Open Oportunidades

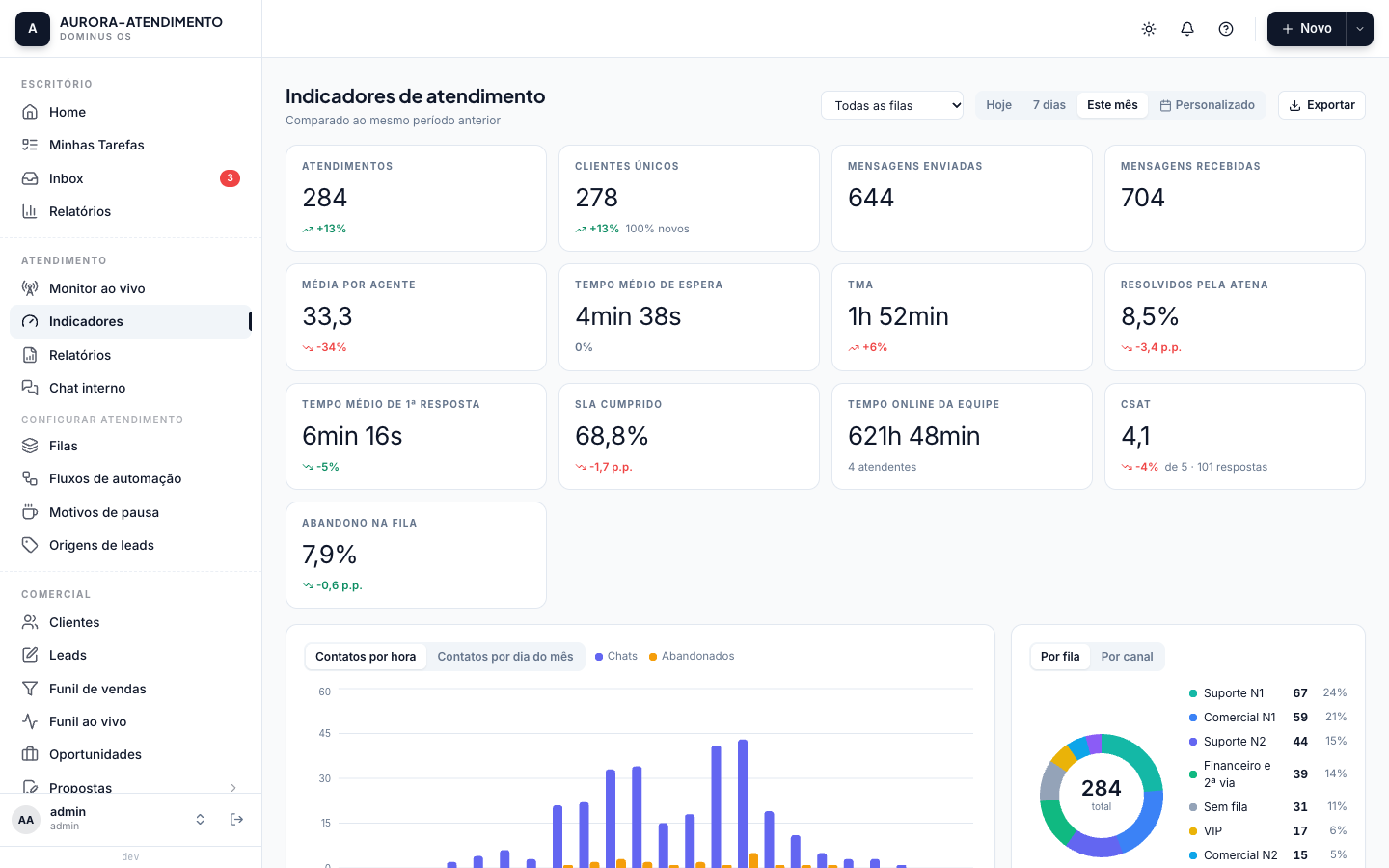[130, 754]
